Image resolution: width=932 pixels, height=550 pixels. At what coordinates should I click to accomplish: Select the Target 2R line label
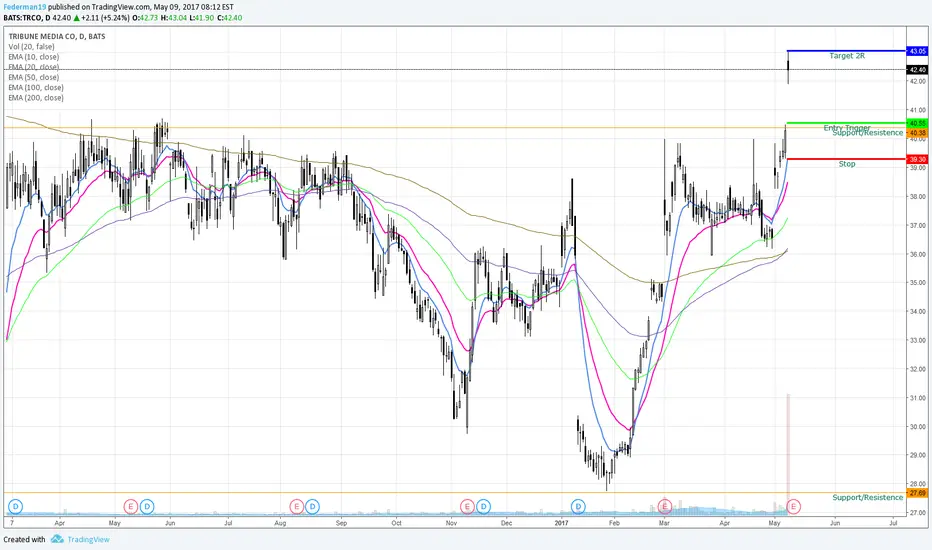pyautogui.click(x=847, y=55)
